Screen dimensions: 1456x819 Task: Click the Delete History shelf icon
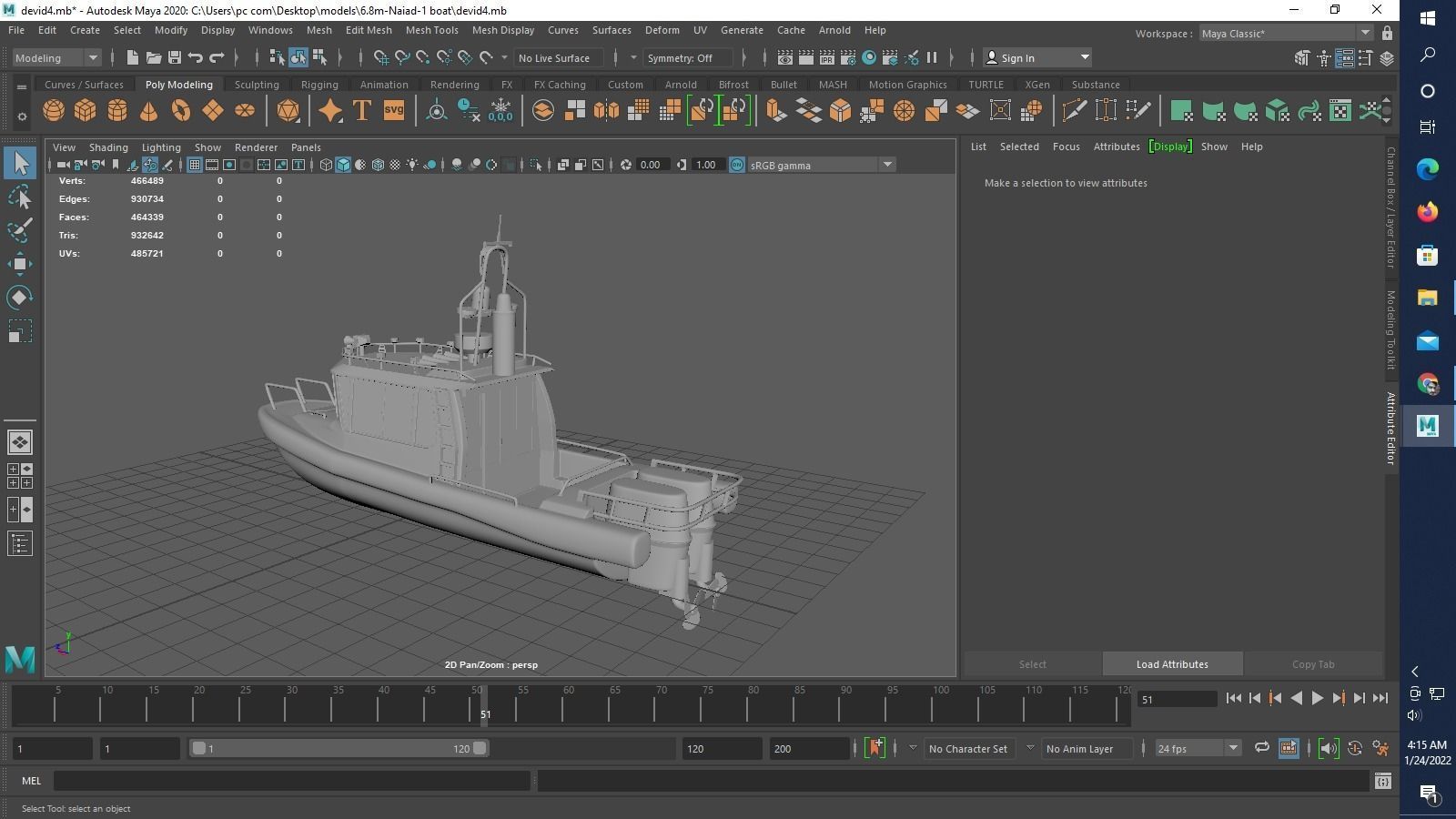pyautogui.click(x=469, y=111)
